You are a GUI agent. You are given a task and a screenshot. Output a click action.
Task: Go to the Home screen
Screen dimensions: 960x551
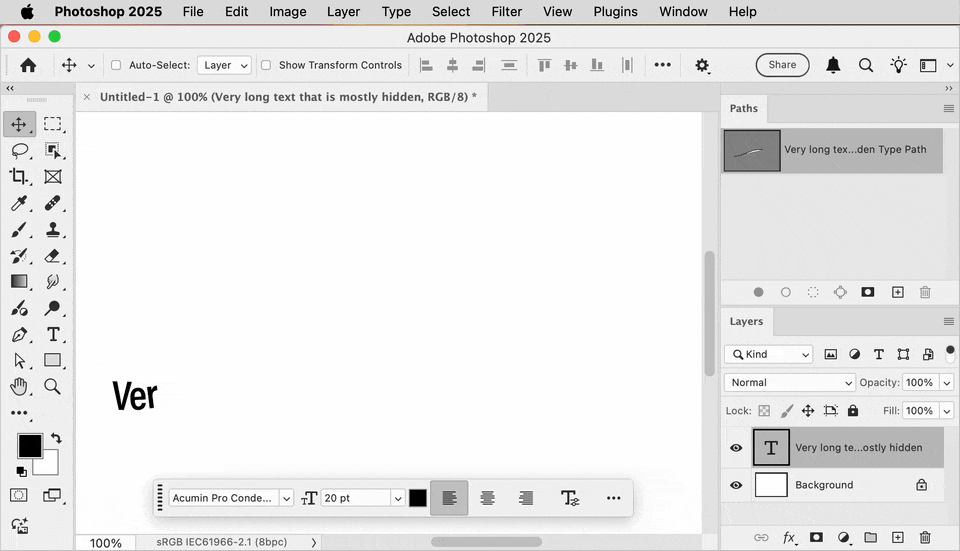[28, 65]
